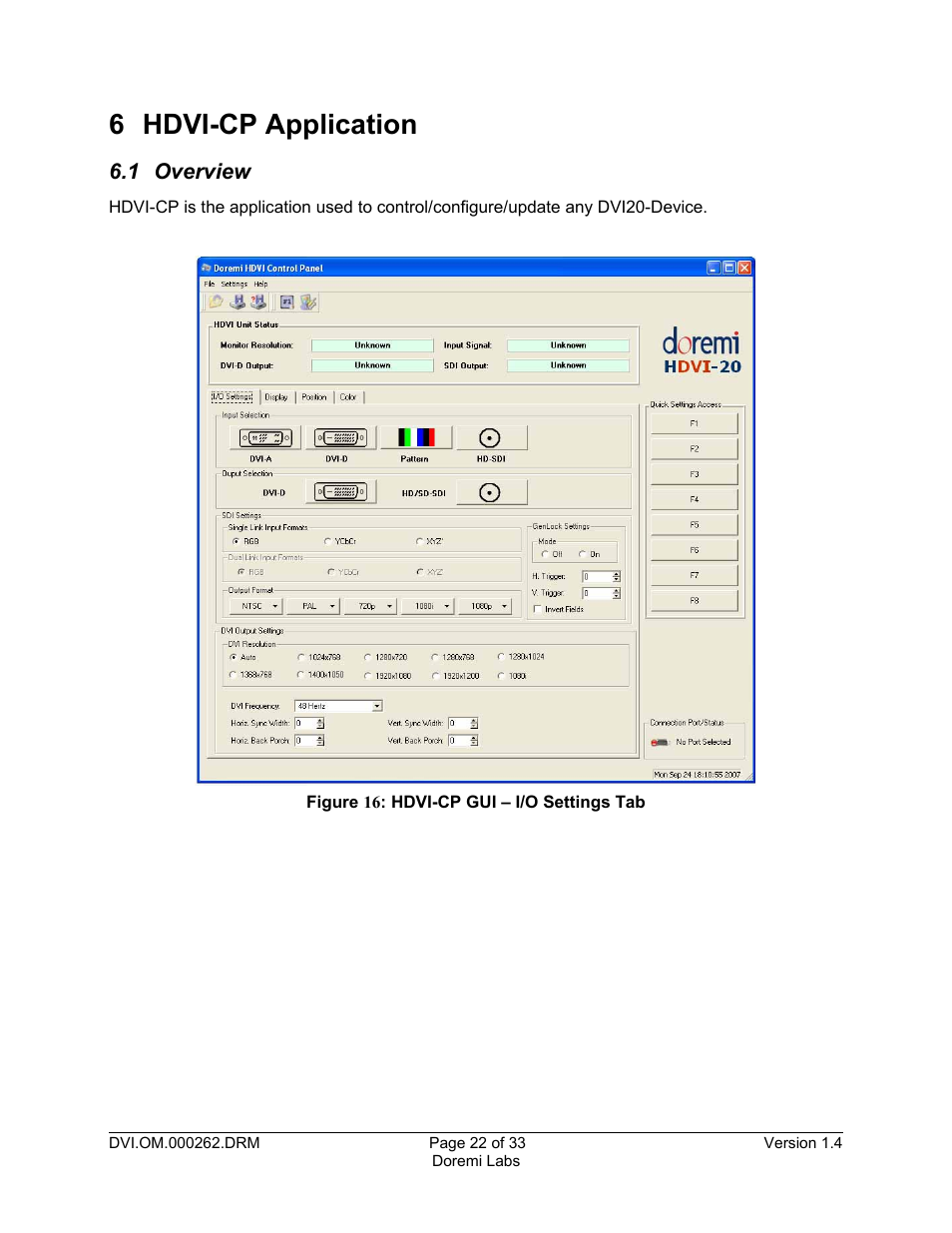Click the Horiz. Sync Width spinner arrows
952x1233 pixels.
coord(320,724)
